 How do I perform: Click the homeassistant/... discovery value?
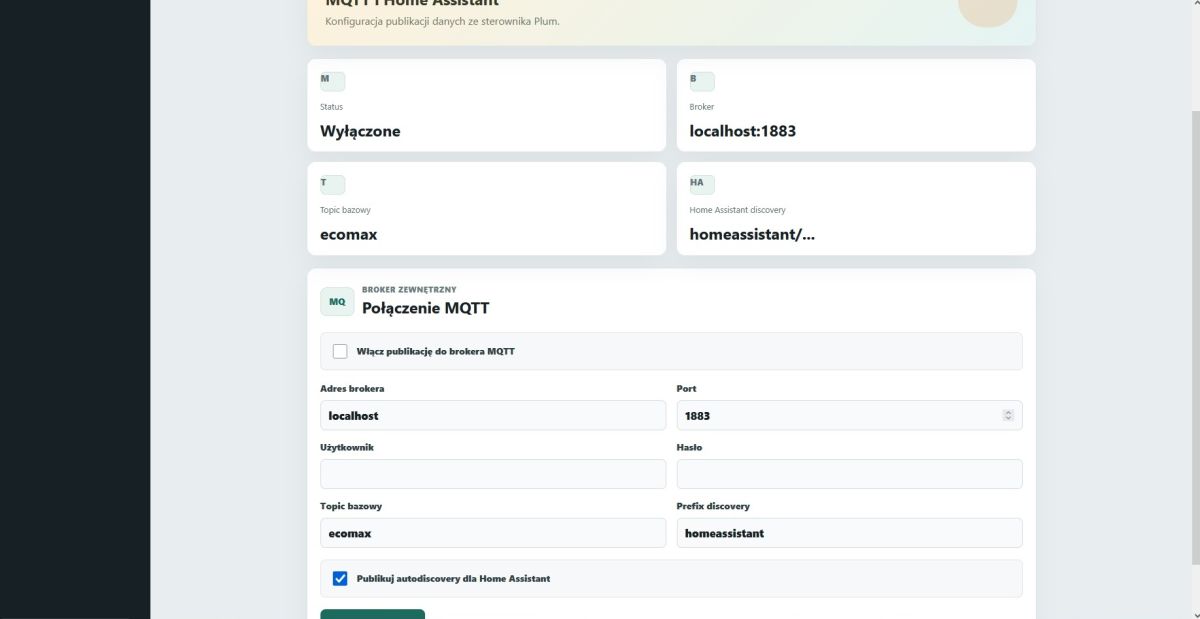[752, 235]
